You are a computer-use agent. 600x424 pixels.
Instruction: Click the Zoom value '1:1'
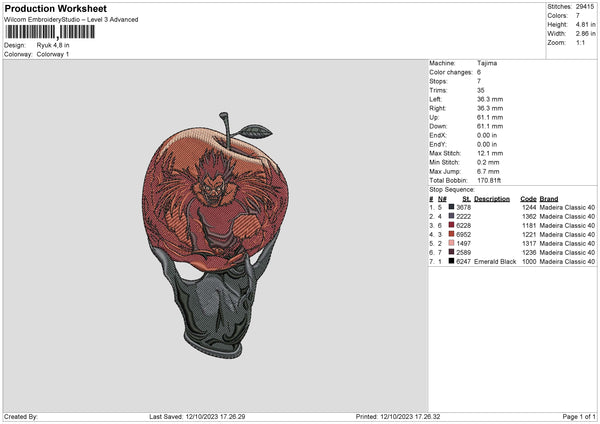click(580, 42)
